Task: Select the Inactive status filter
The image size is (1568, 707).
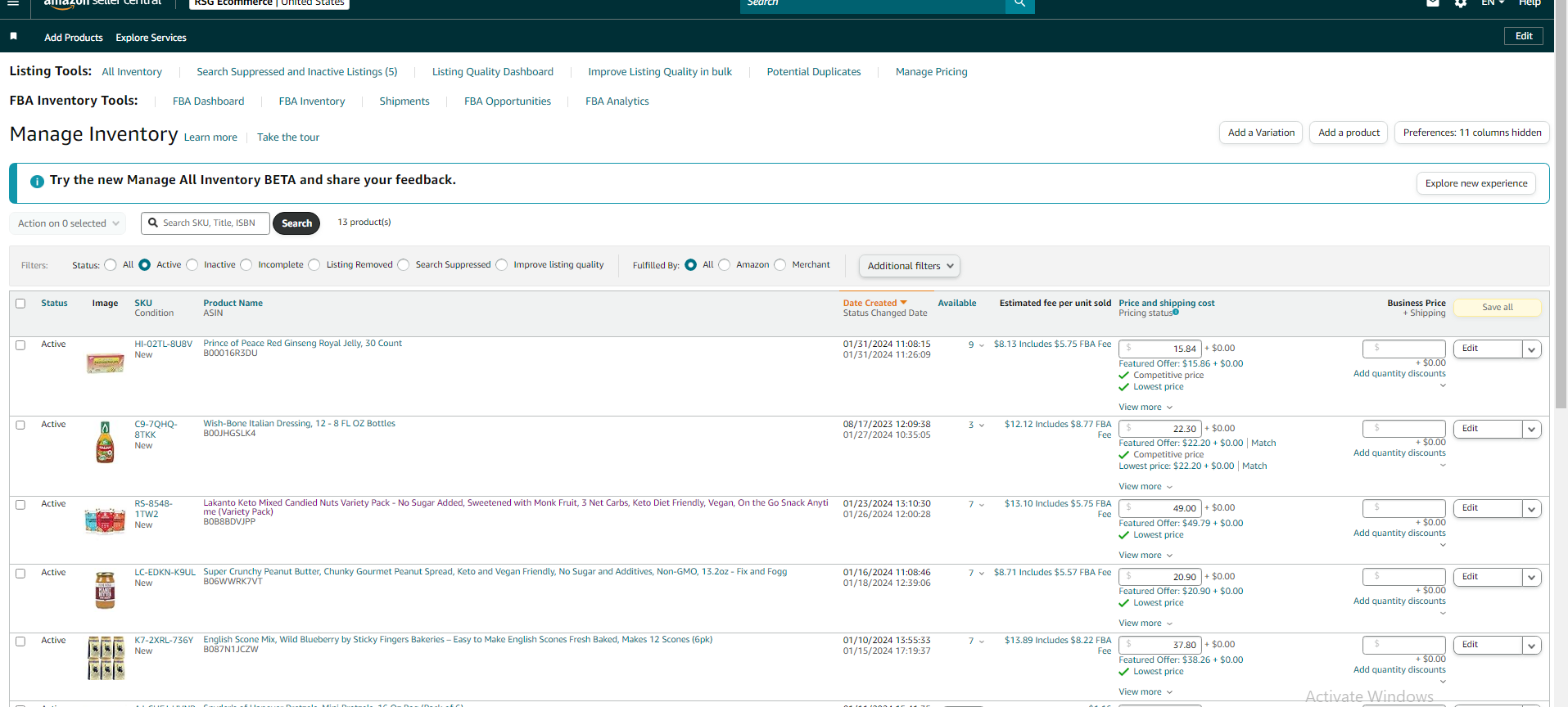Action: point(192,265)
